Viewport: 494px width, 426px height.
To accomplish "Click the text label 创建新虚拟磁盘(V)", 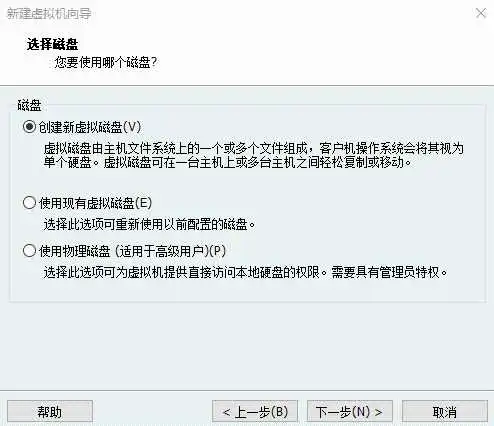I will (x=90, y=127).
